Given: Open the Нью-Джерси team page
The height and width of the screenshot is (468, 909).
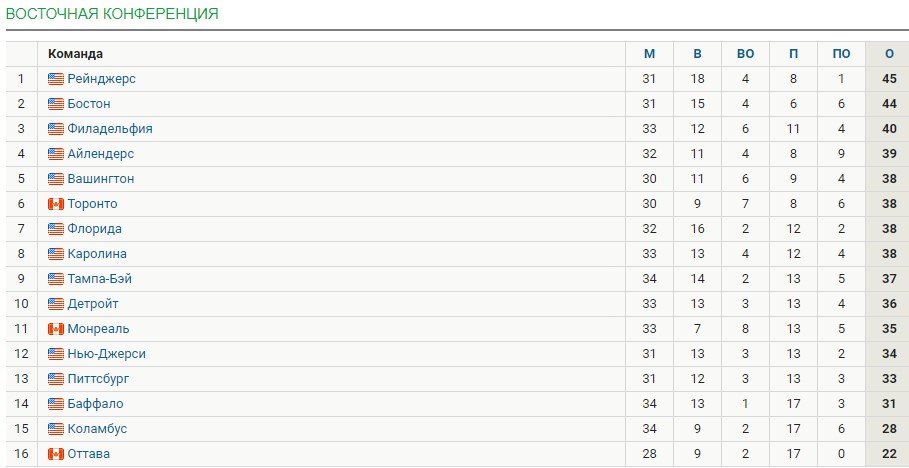Looking at the screenshot, I should coord(106,354).
